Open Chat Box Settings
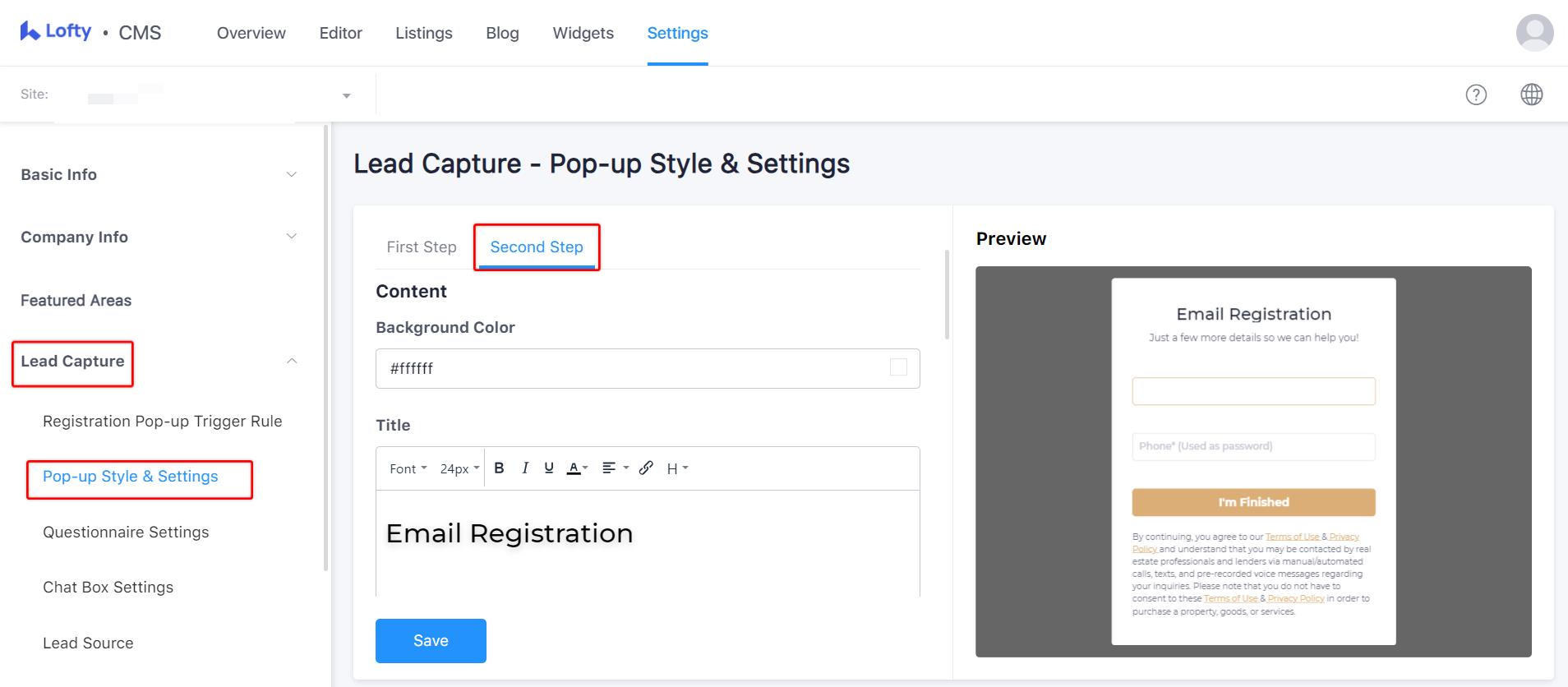This screenshot has width=1568, height=687. click(108, 588)
